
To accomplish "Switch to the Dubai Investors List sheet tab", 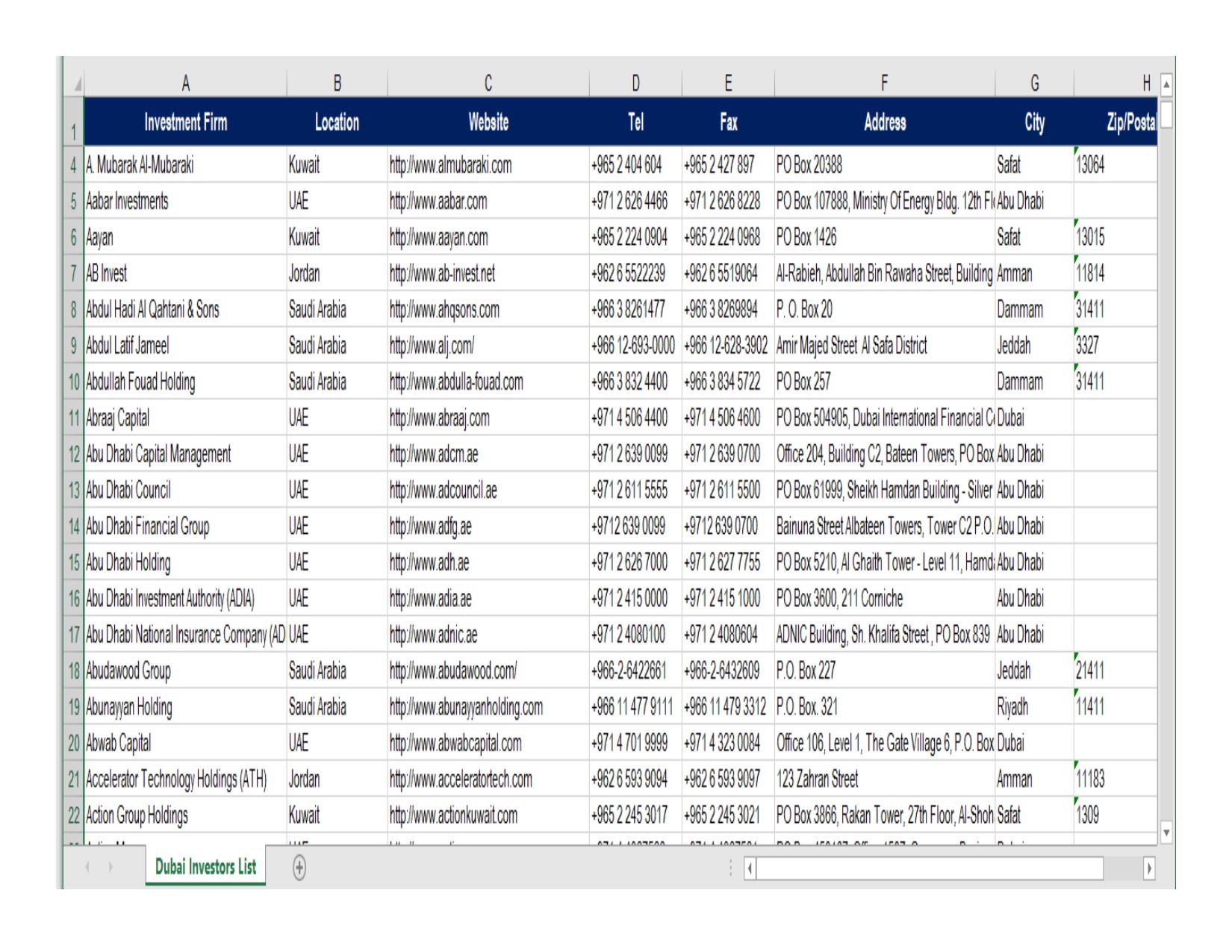I will point(205,866).
